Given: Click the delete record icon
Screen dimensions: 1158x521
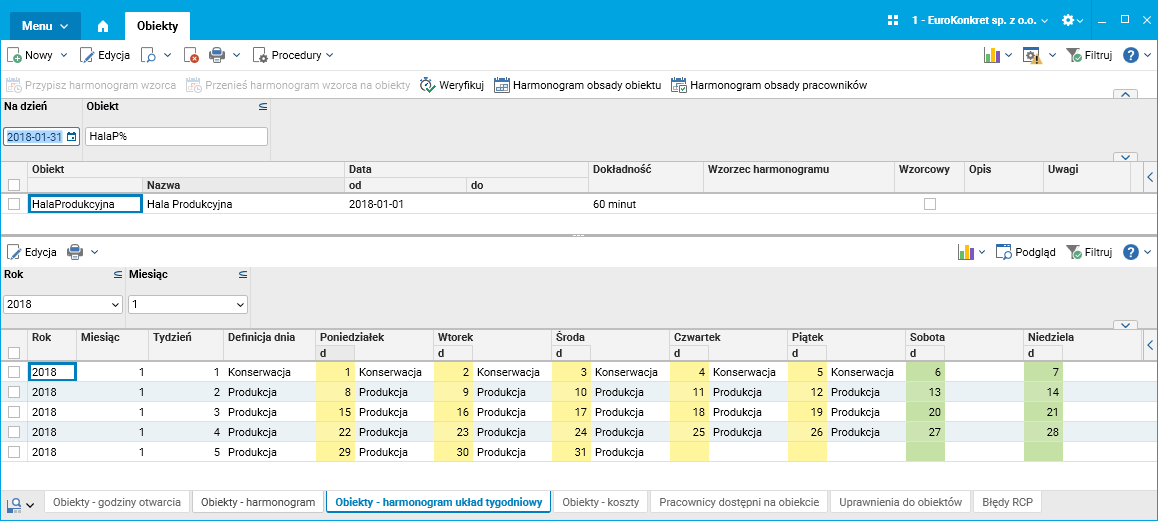Looking at the screenshot, I should 191,56.
